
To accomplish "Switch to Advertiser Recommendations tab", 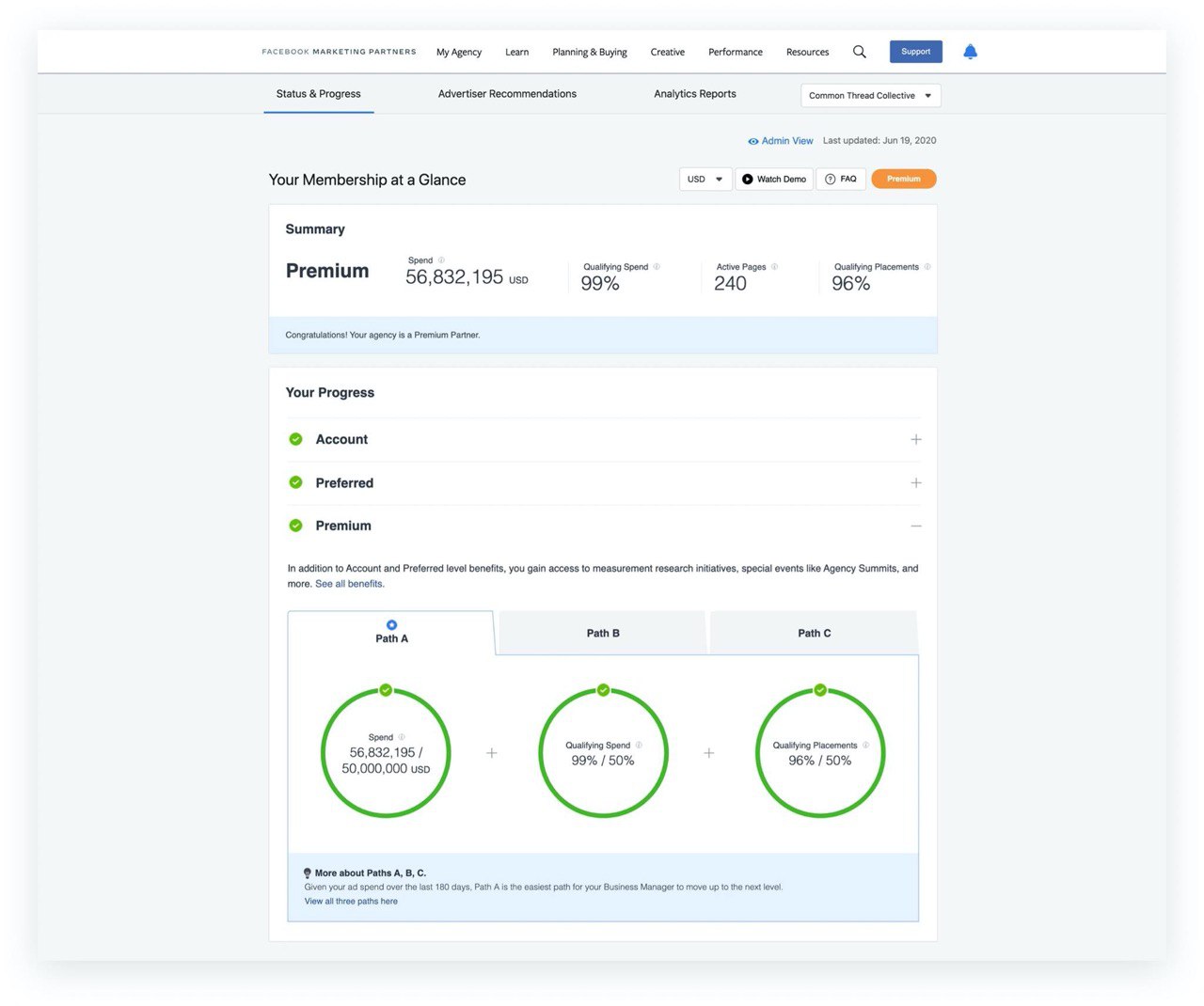I will pos(507,94).
